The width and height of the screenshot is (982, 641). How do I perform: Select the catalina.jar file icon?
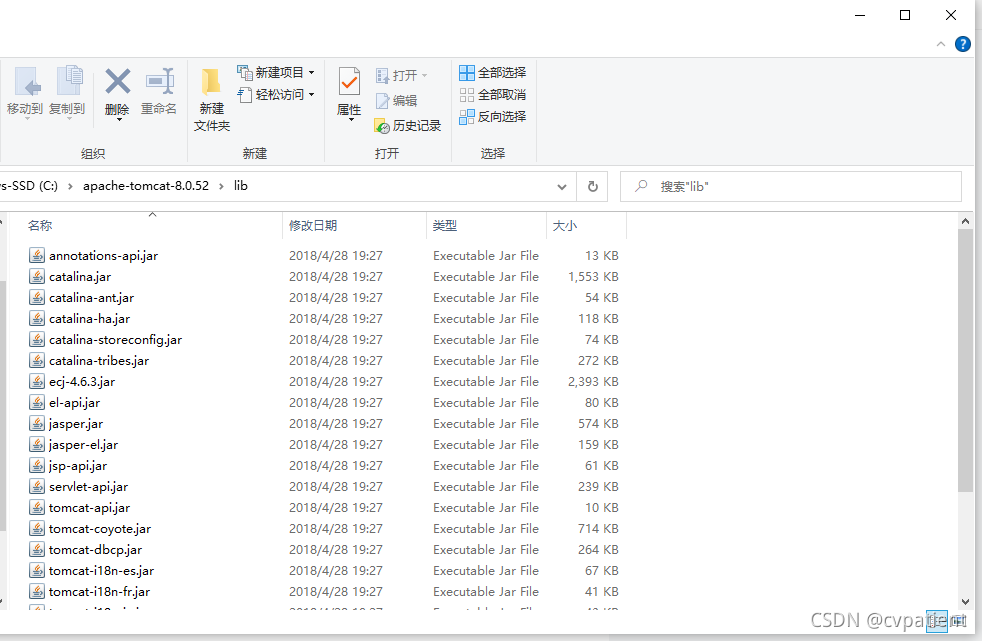click(x=37, y=277)
